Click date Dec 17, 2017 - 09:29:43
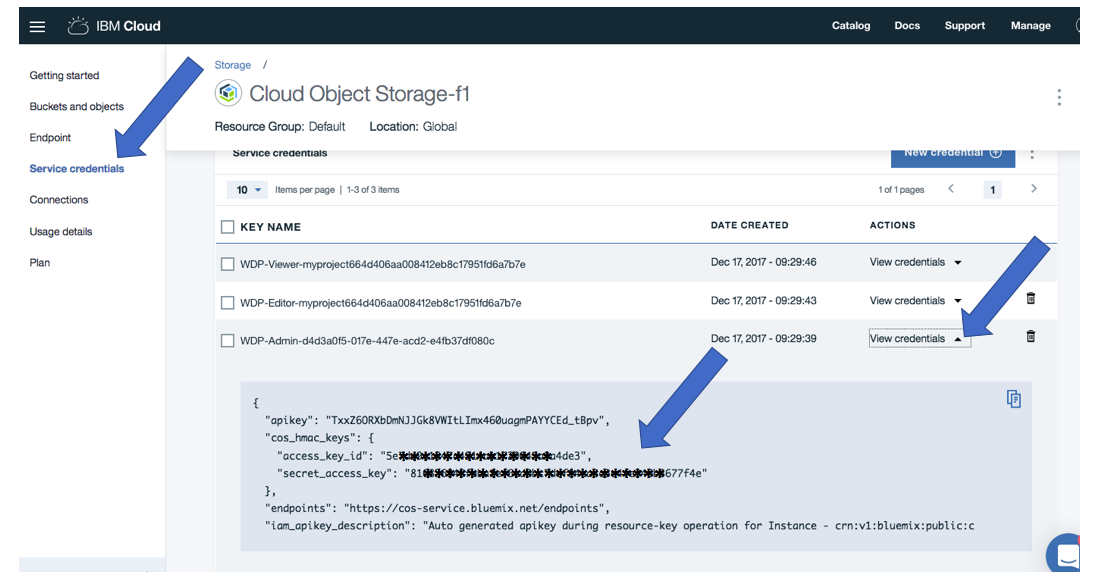This screenshot has width=1104, height=586. pos(763,301)
